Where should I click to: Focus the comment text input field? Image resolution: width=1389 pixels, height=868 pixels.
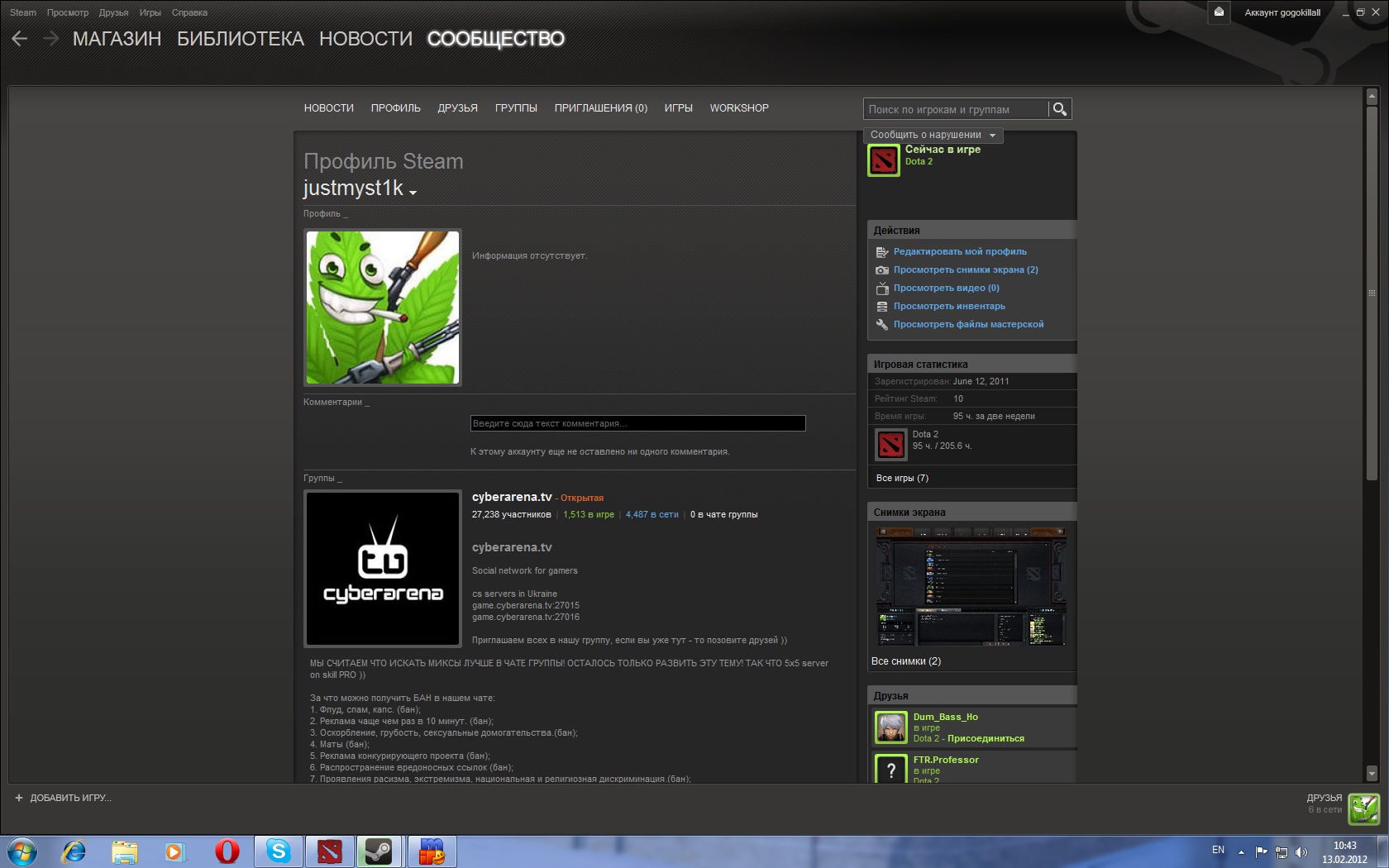(637, 423)
